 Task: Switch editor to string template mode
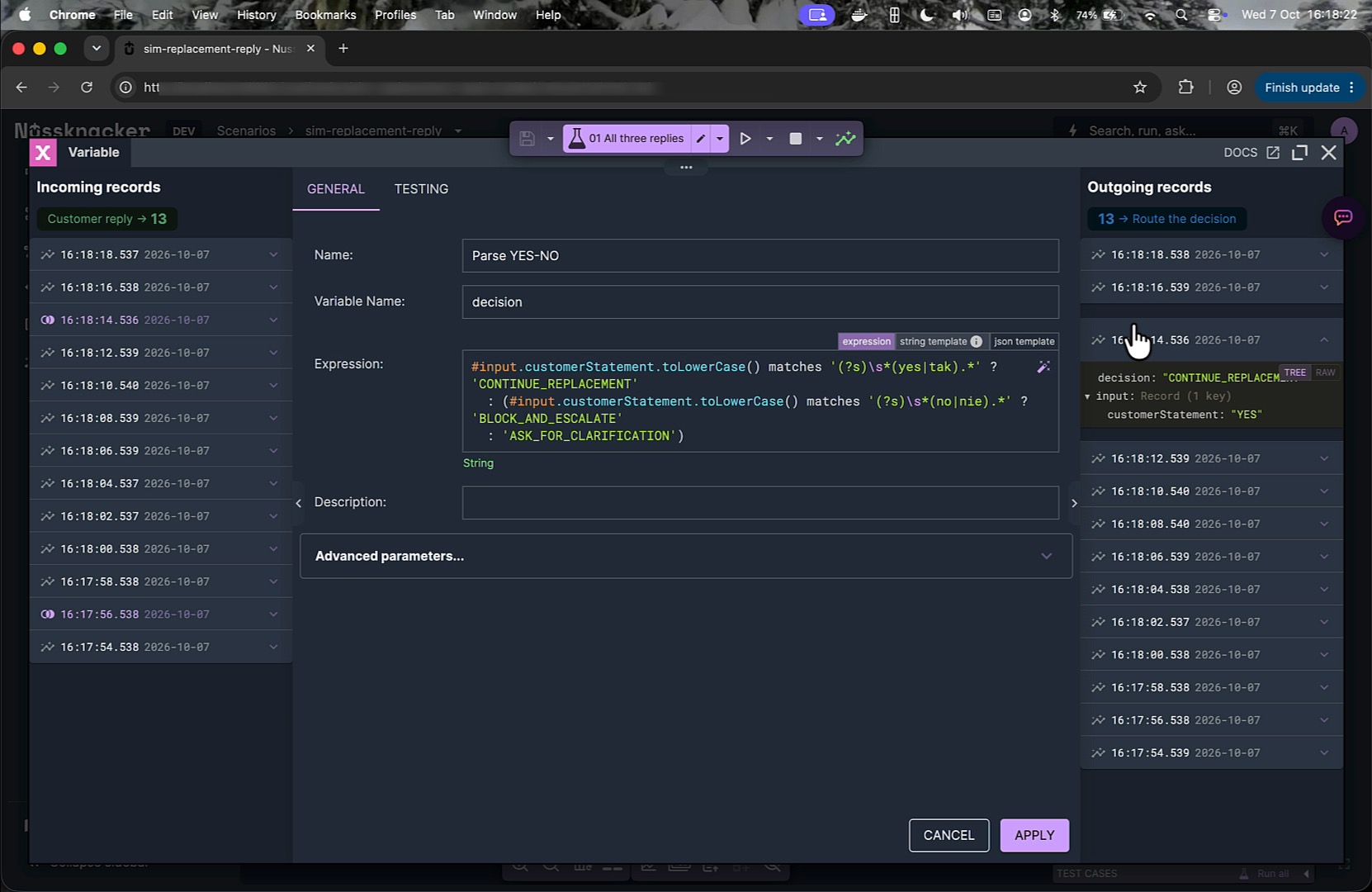coord(933,341)
